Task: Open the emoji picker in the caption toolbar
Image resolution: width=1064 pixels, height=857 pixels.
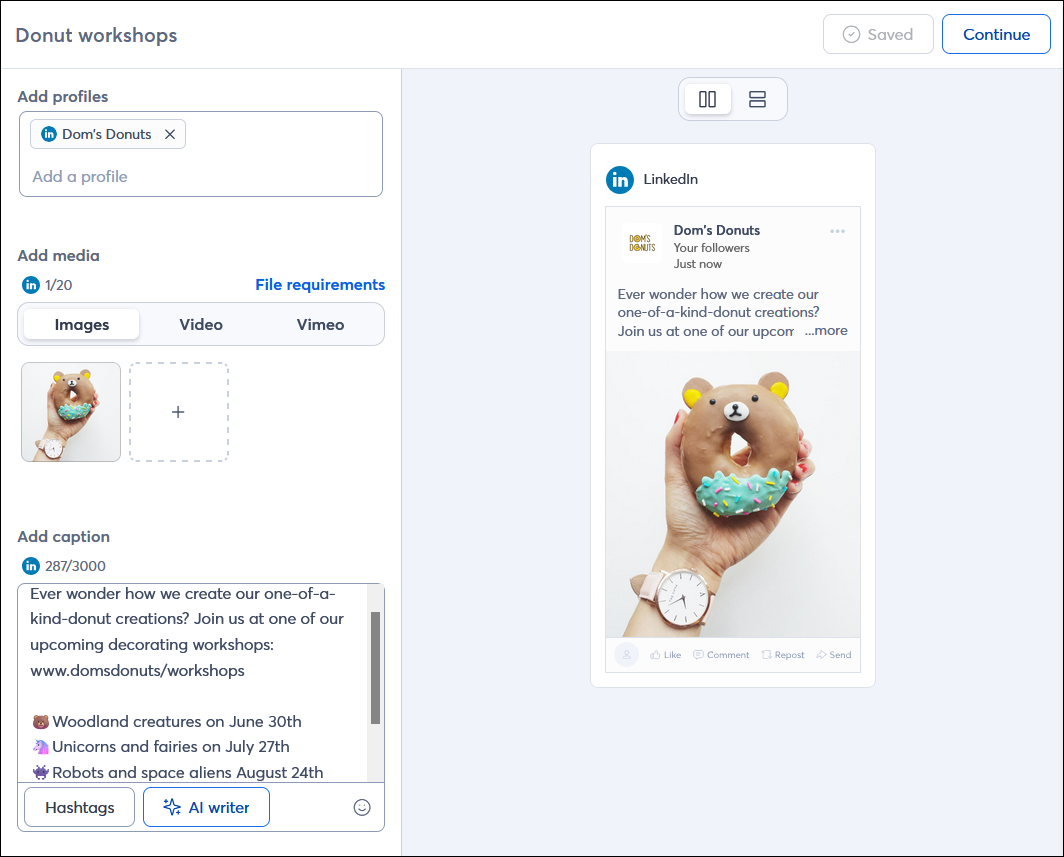Action: (362, 807)
